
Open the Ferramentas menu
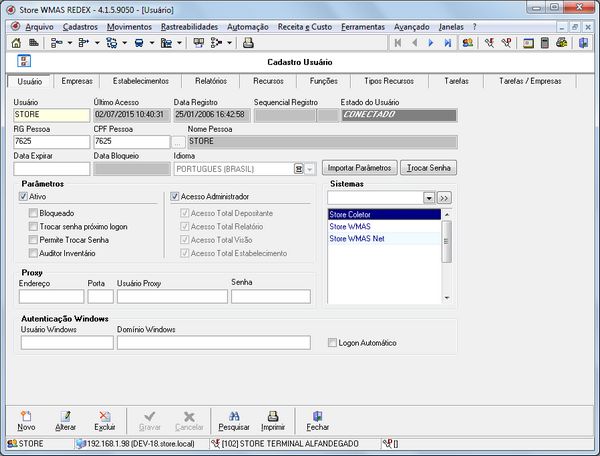[363, 27]
